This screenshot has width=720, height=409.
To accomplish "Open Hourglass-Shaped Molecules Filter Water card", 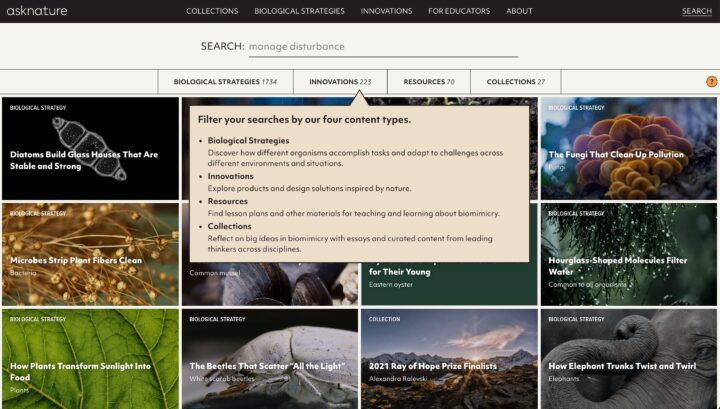I will coord(629,254).
